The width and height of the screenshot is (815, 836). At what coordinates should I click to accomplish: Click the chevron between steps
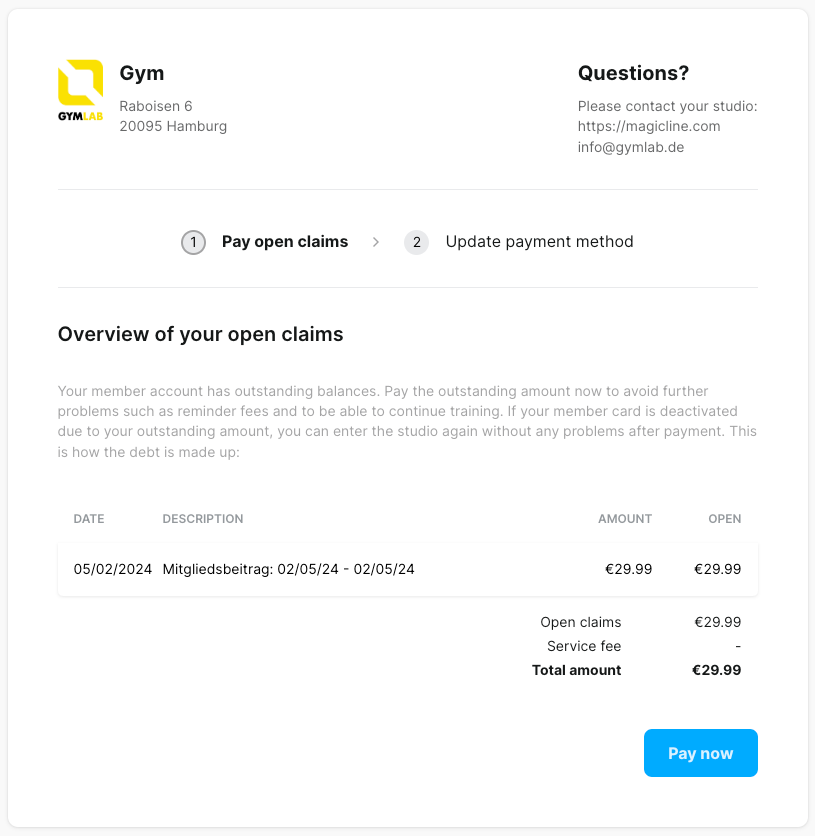coord(376,242)
